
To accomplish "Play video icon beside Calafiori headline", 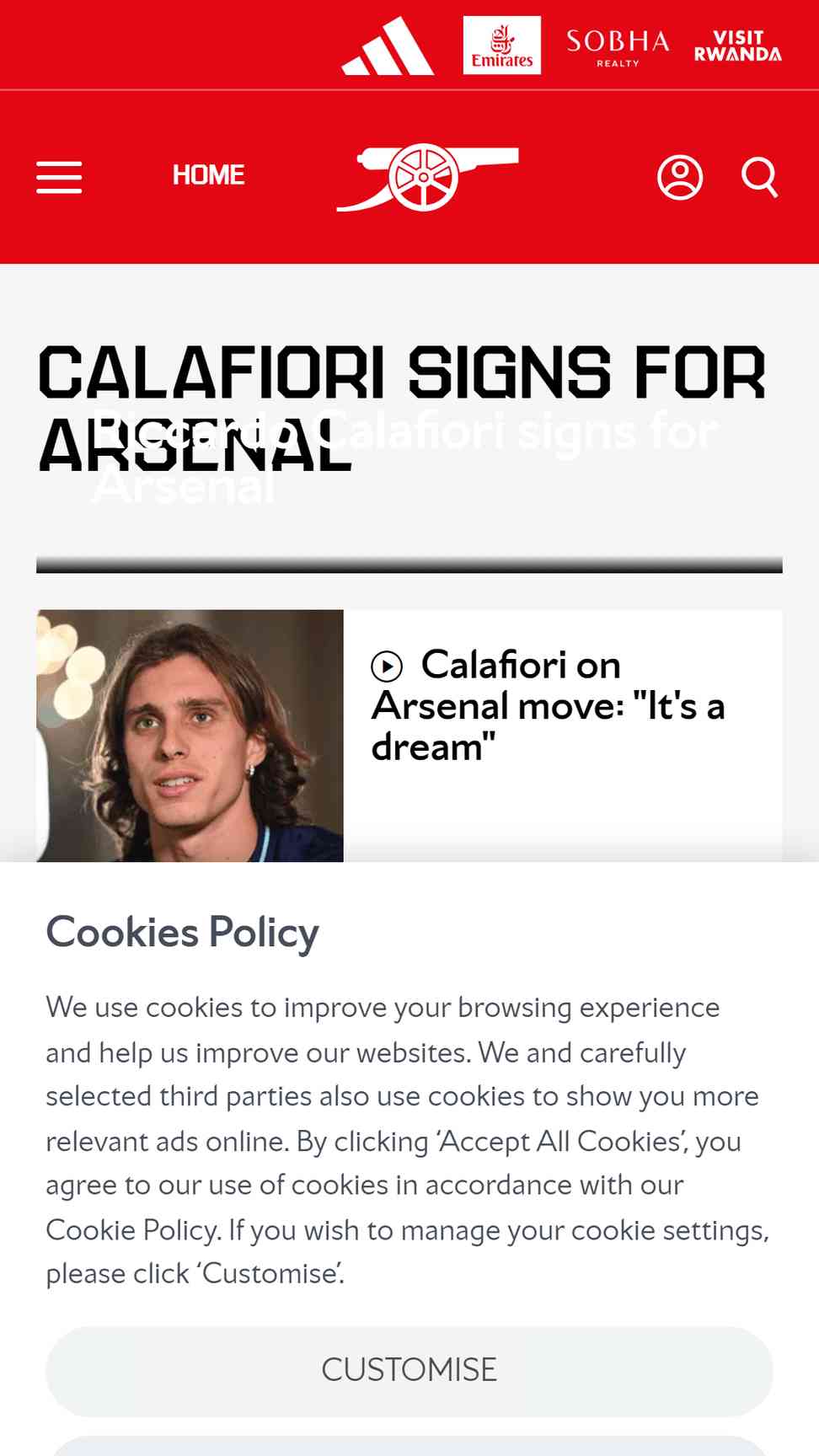I will [387, 666].
